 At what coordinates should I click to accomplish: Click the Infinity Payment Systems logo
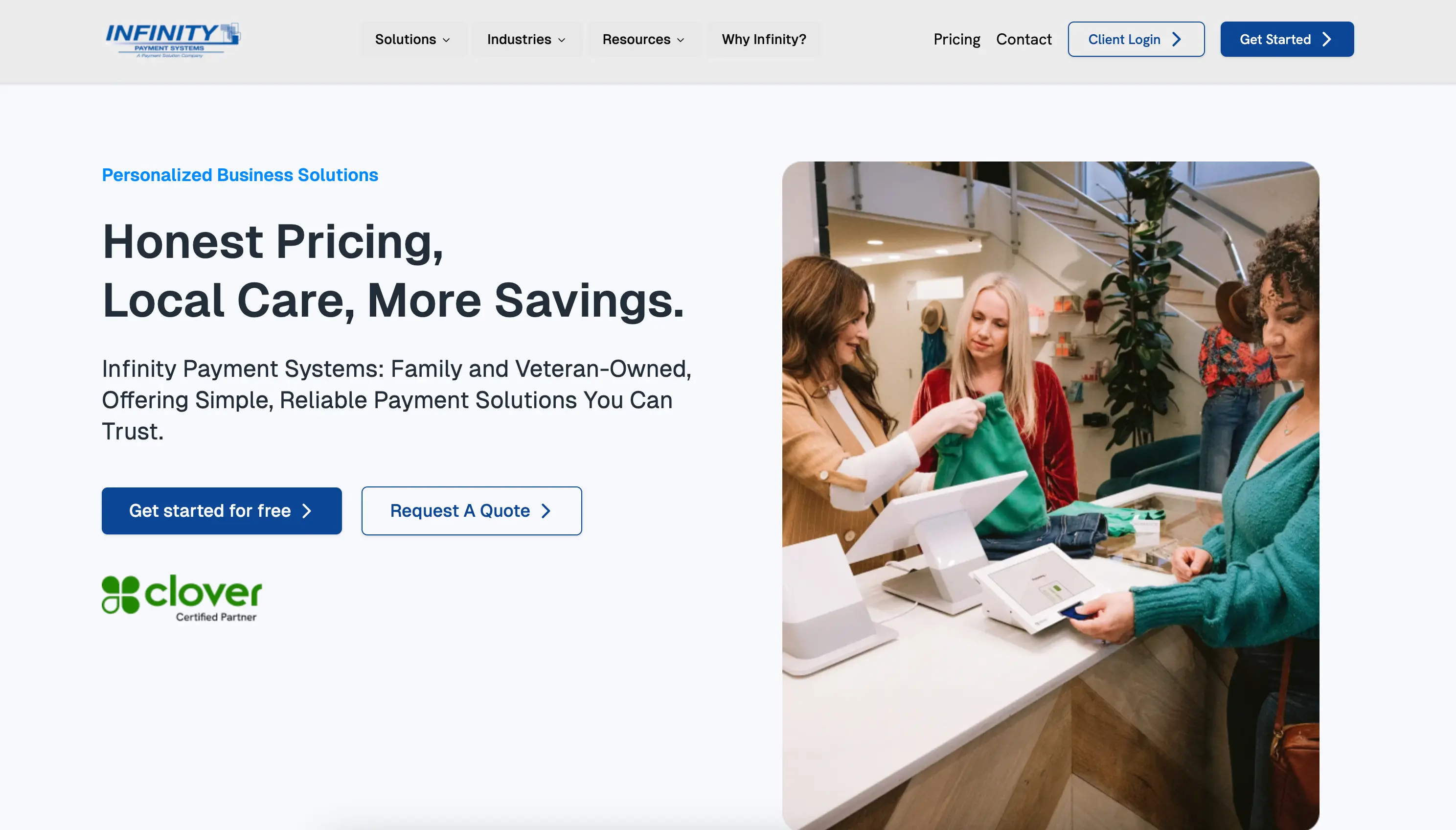pos(173,40)
